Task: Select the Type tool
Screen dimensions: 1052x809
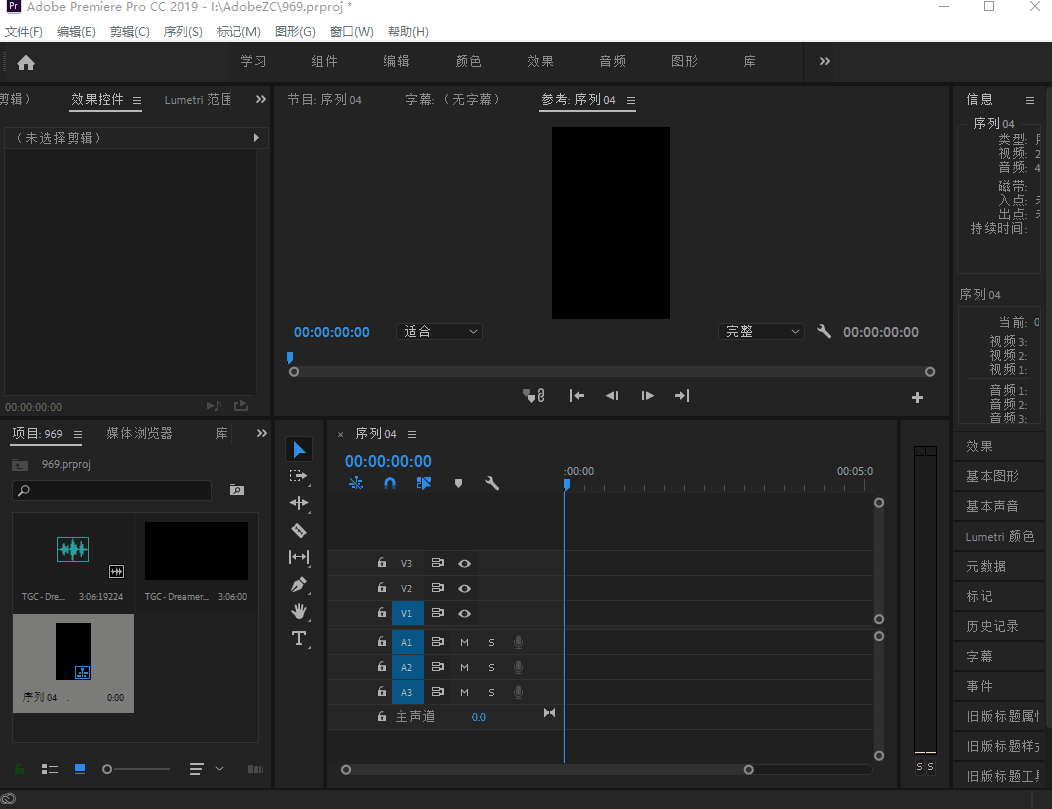Action: (298, 638)
